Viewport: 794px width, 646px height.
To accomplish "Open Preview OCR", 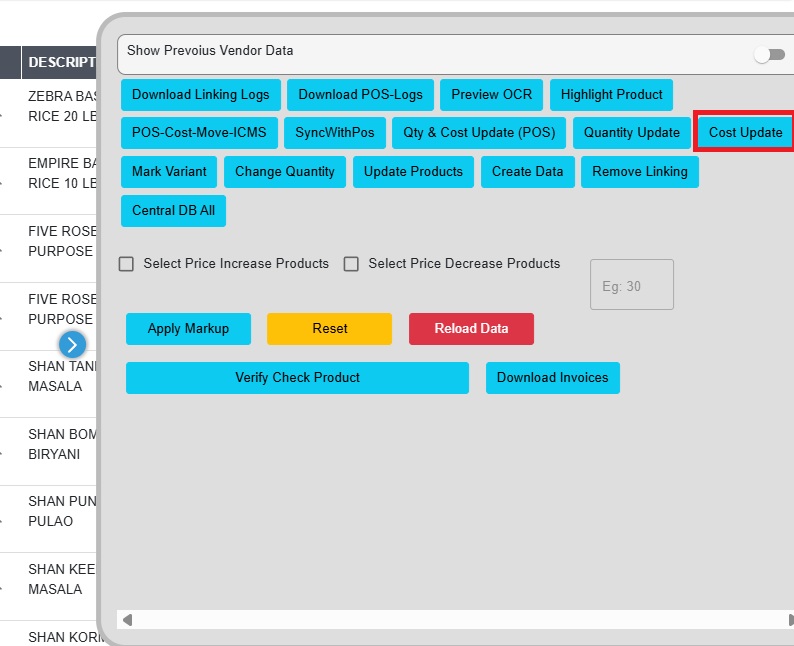I will pyautogui.click(x=491, y=95).
